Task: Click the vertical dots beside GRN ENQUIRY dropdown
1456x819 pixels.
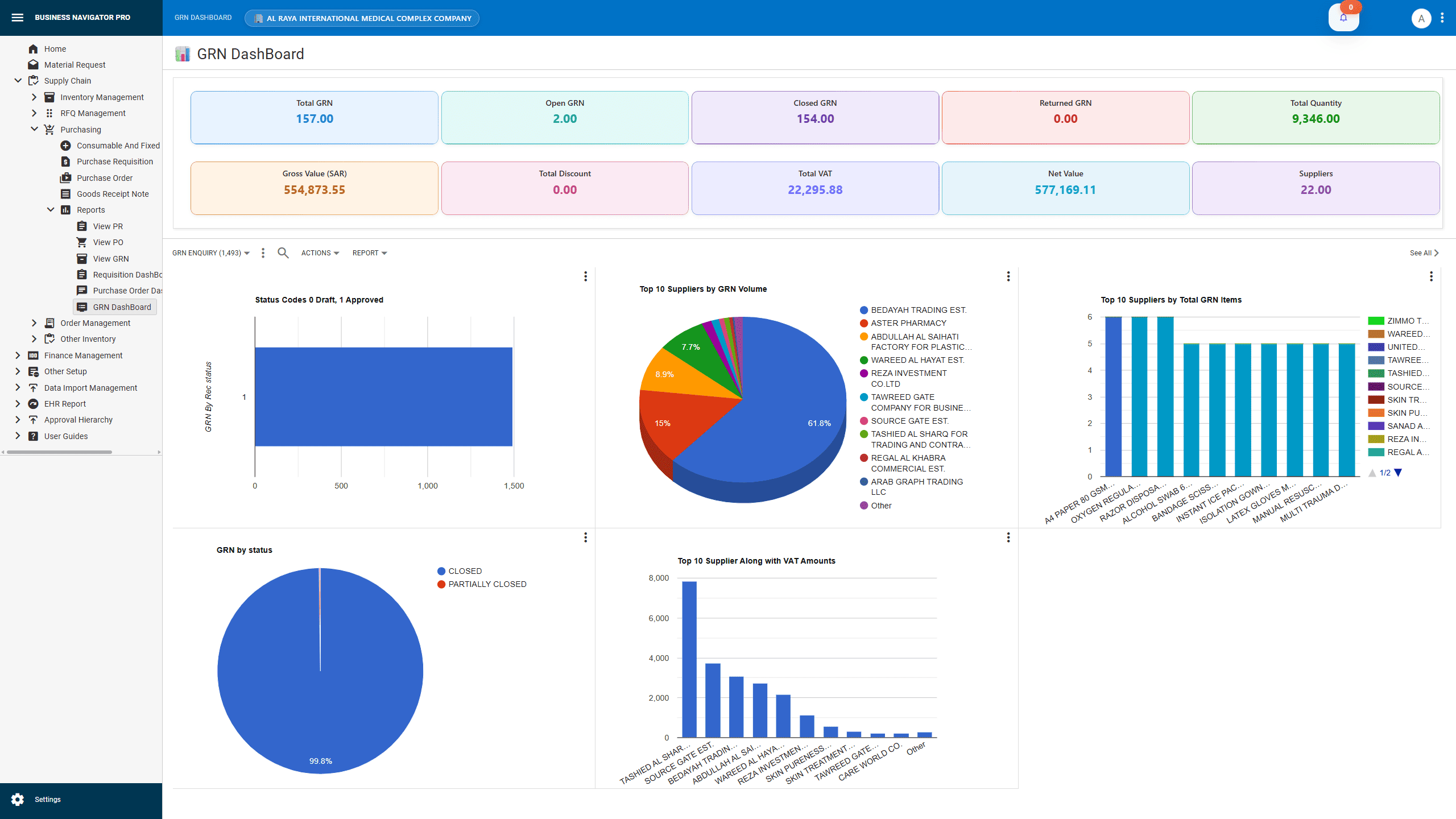Action: (263, 253)
